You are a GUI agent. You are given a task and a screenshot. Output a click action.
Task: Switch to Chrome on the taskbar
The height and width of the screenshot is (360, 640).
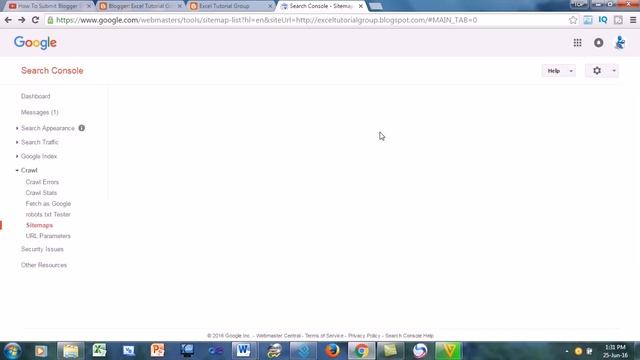(361, 351)
